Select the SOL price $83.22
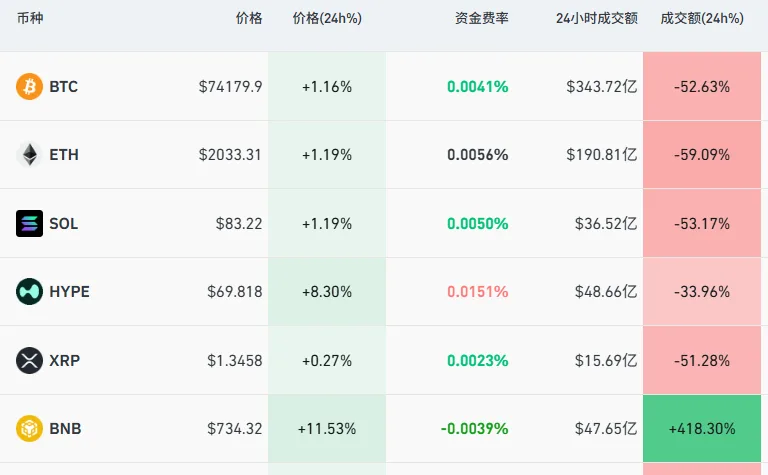Image resolution: width=768 pixels, height=475 pixels. point(239,224)
